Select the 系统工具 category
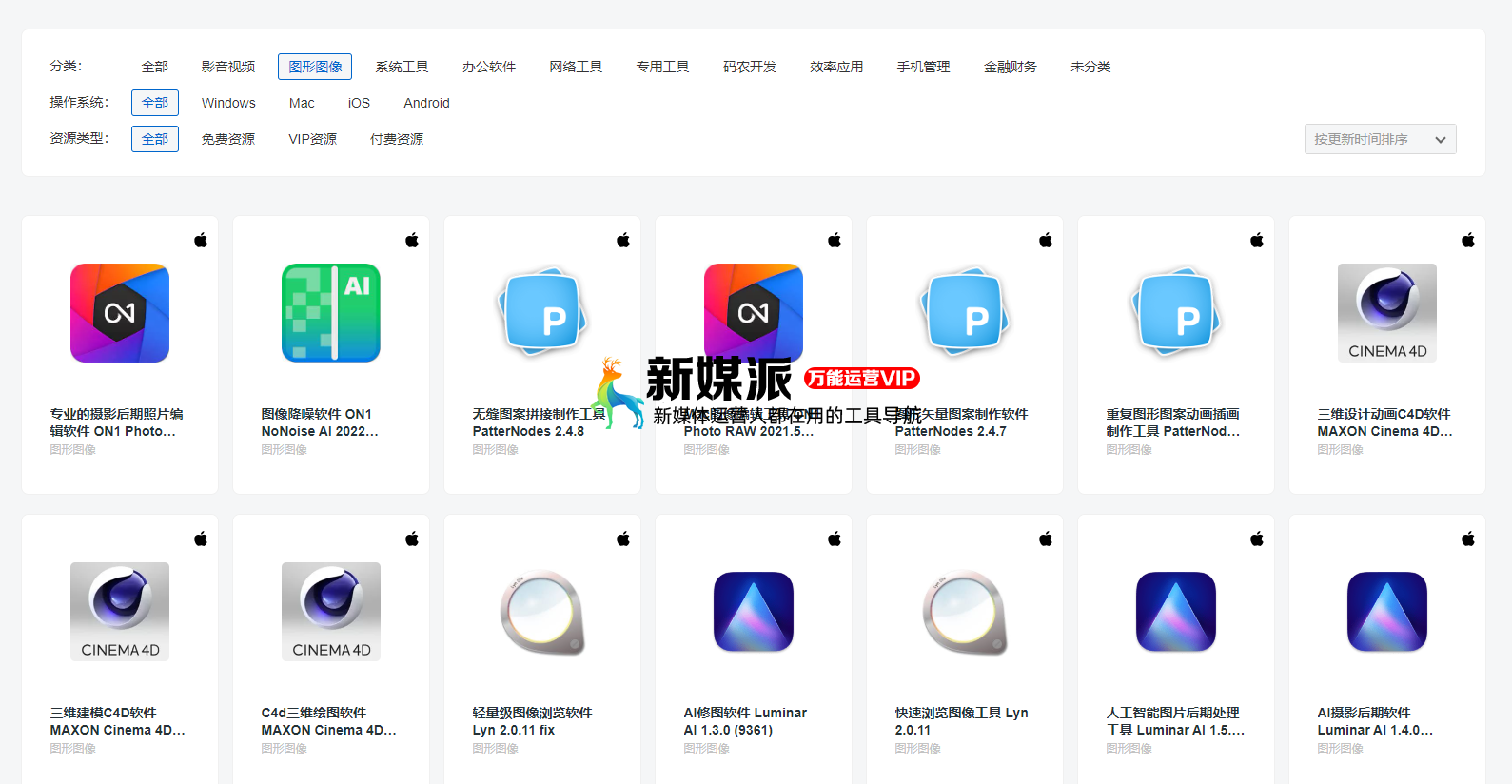 click(x=403, y=67)
